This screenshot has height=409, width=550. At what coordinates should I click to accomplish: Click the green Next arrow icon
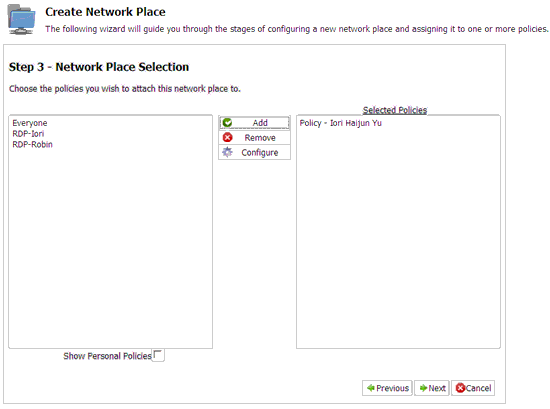pyautogui.click(x=423, y=388)
